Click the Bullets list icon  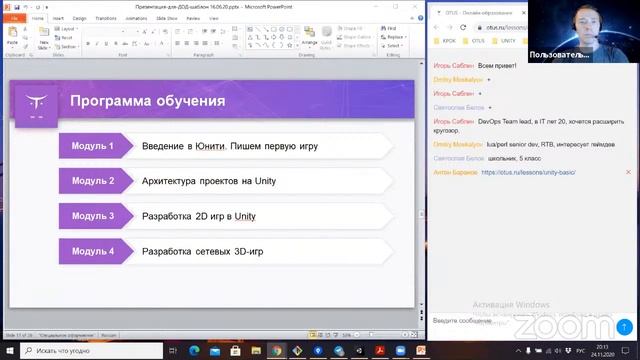tap(178, 31)
